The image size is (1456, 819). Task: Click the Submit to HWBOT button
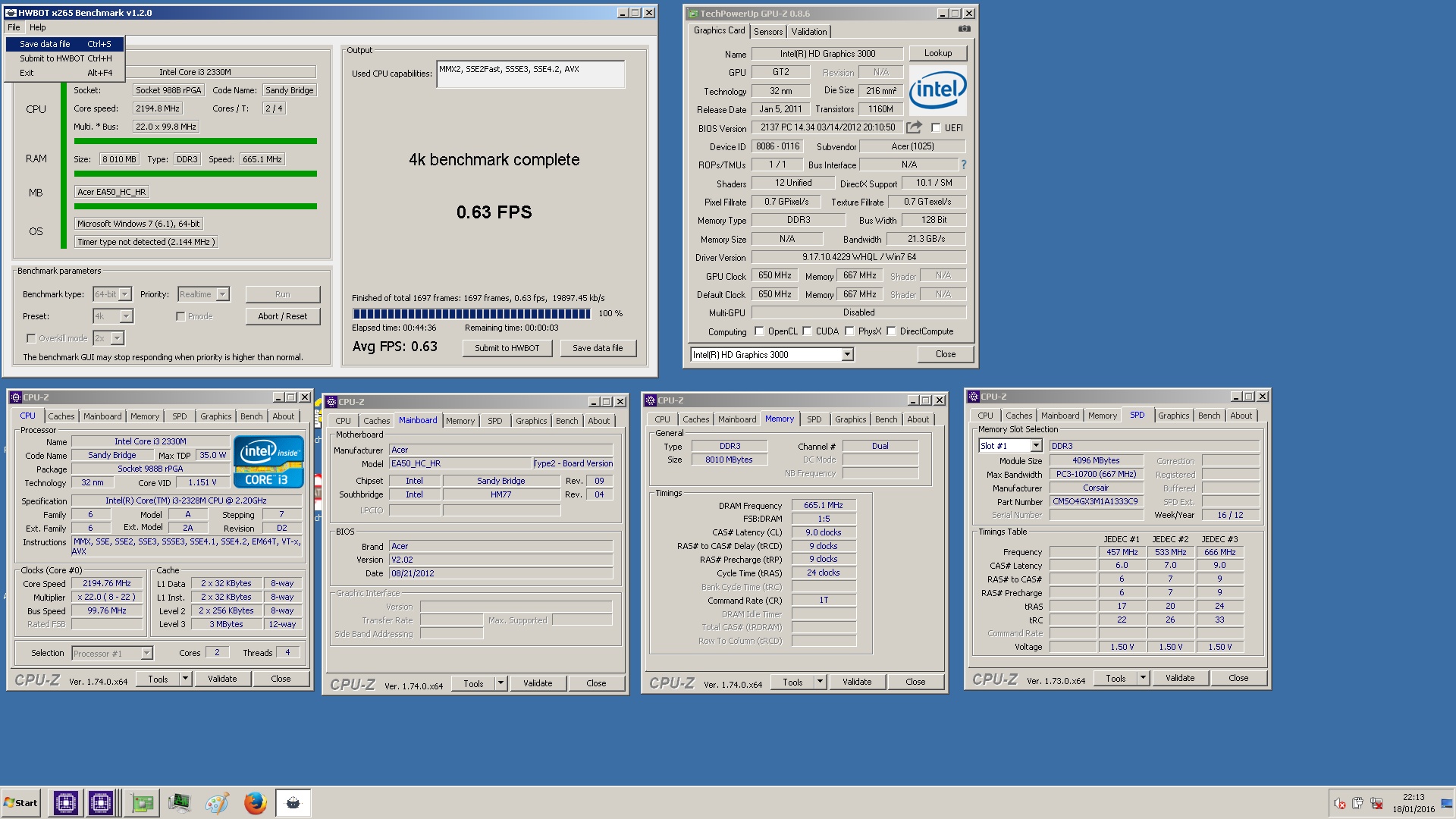click(x=507, y=348)
